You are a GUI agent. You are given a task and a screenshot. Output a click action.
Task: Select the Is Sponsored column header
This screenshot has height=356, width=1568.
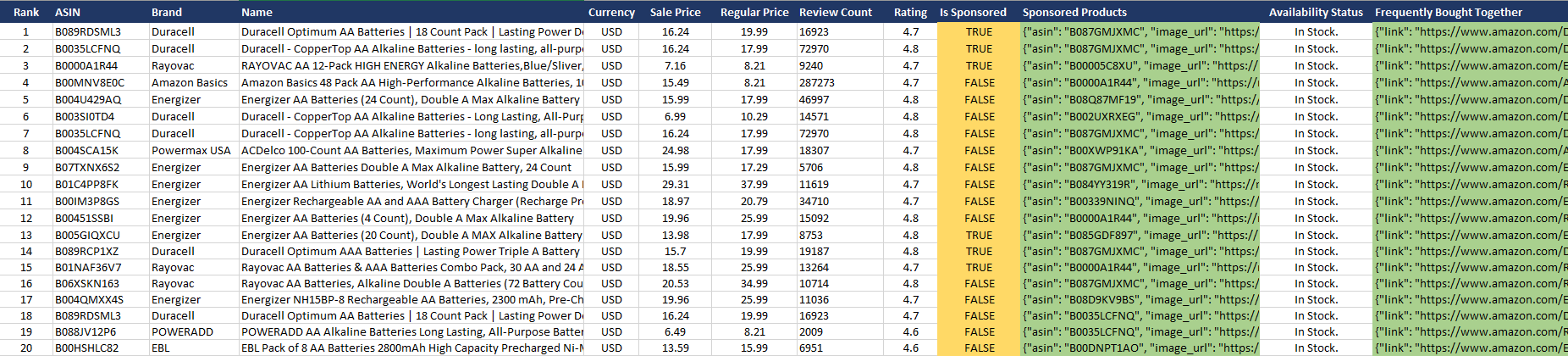pos(978,12)
